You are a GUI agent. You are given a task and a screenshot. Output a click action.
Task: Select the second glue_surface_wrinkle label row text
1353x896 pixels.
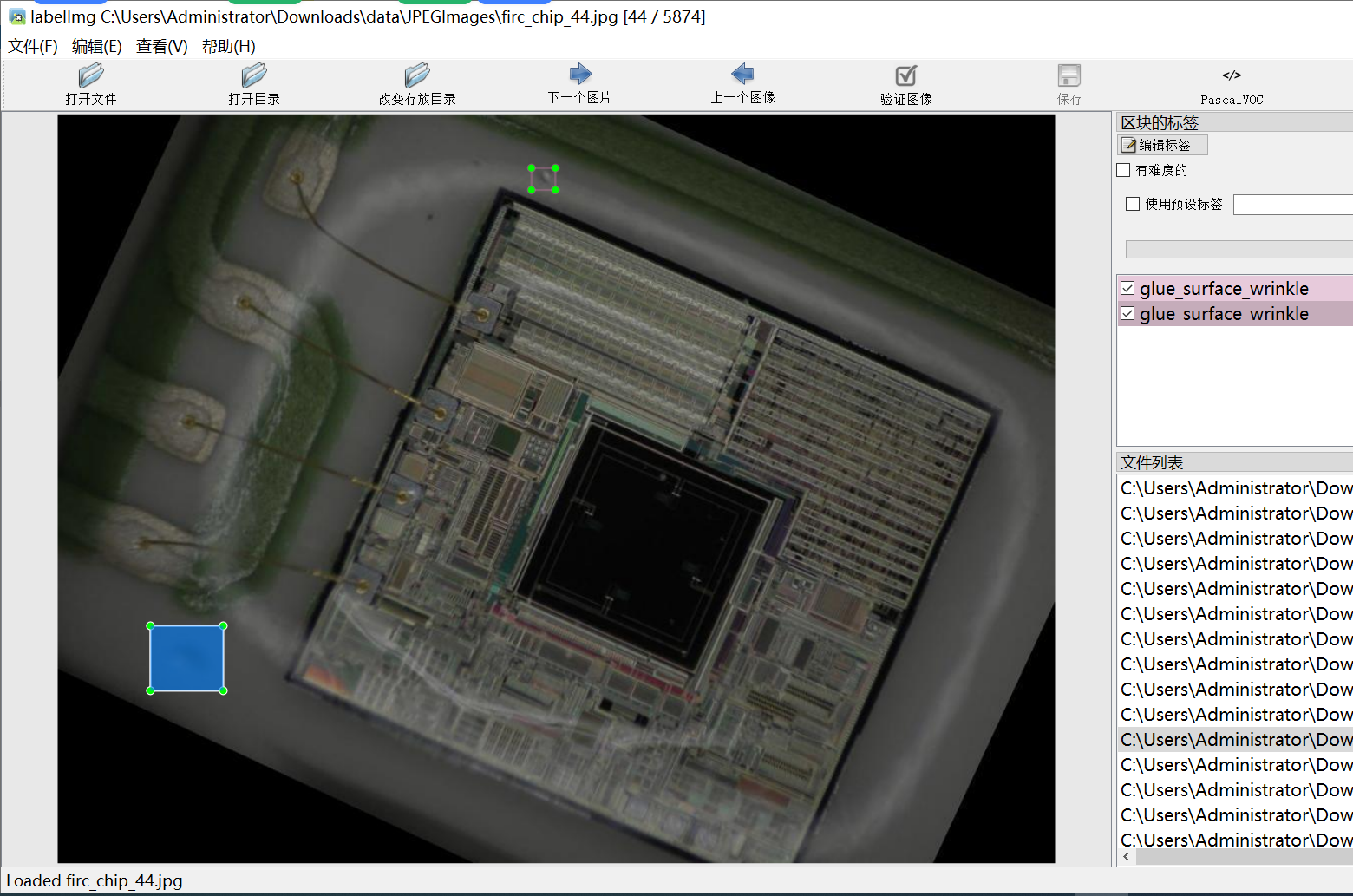click(1224, 313)
